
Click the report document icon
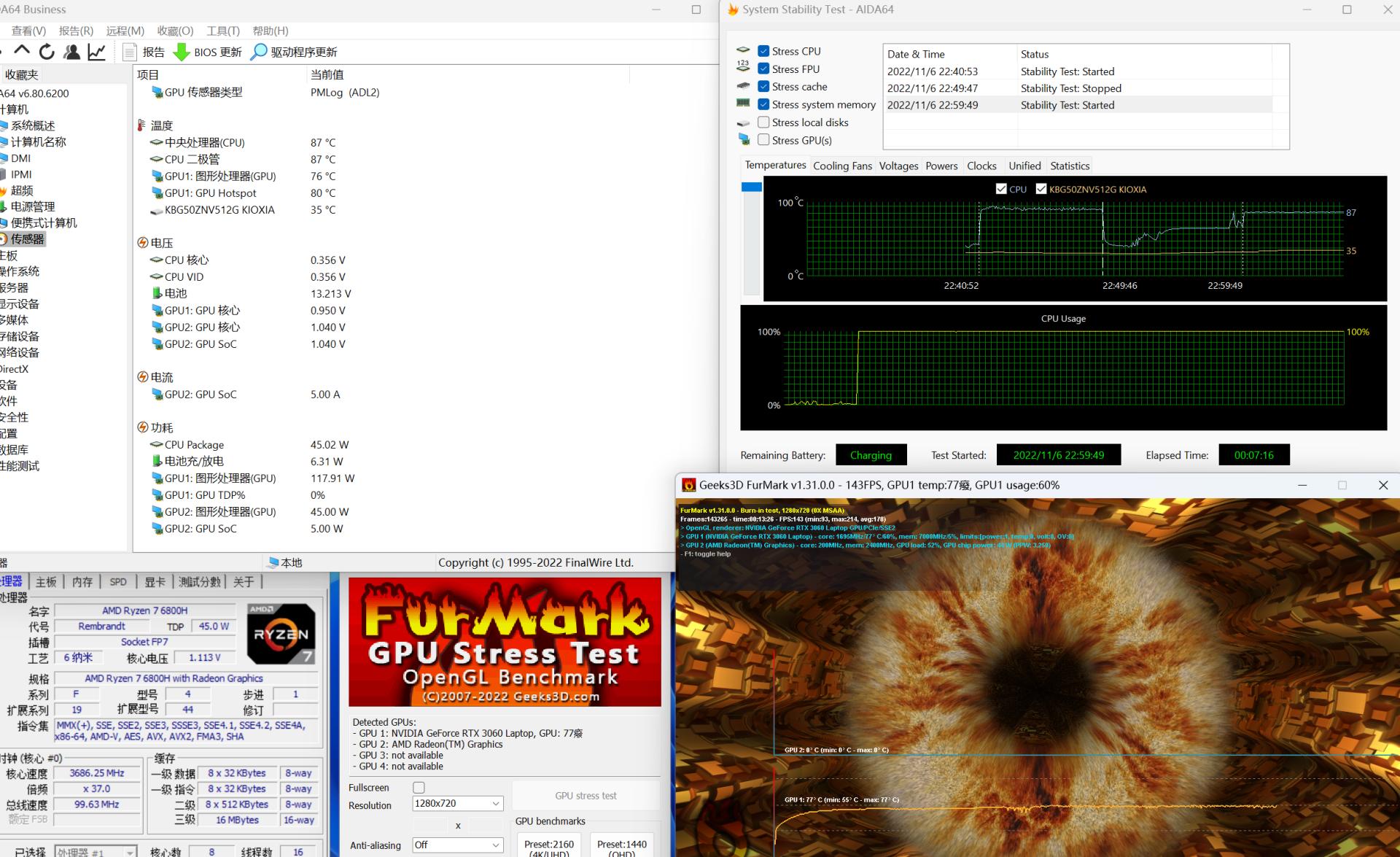pyautogui.click(x=130, y=52)
